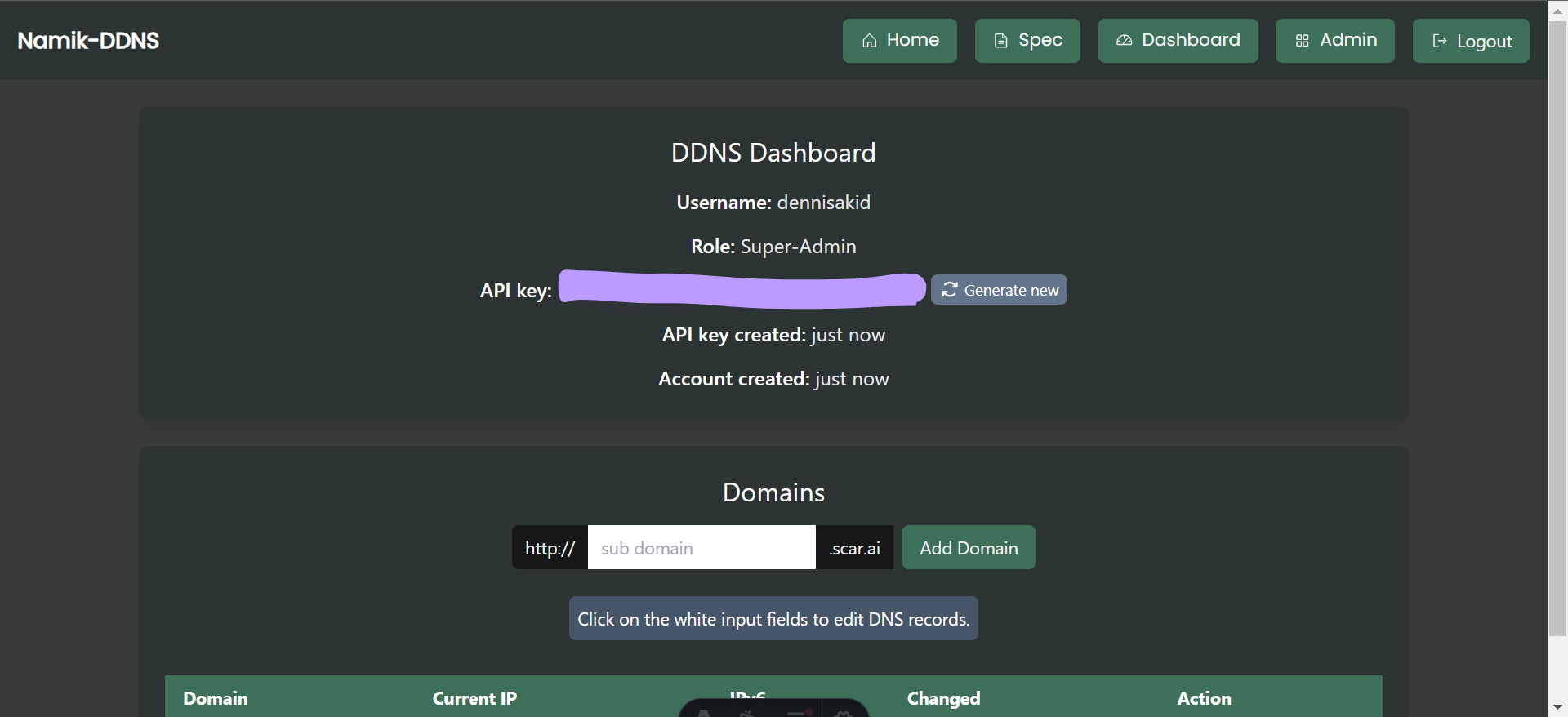The height and width of the screenshot is (717, 1568).
Task: Click the Super-Admin role text
Action: click(x=798, y=247)
